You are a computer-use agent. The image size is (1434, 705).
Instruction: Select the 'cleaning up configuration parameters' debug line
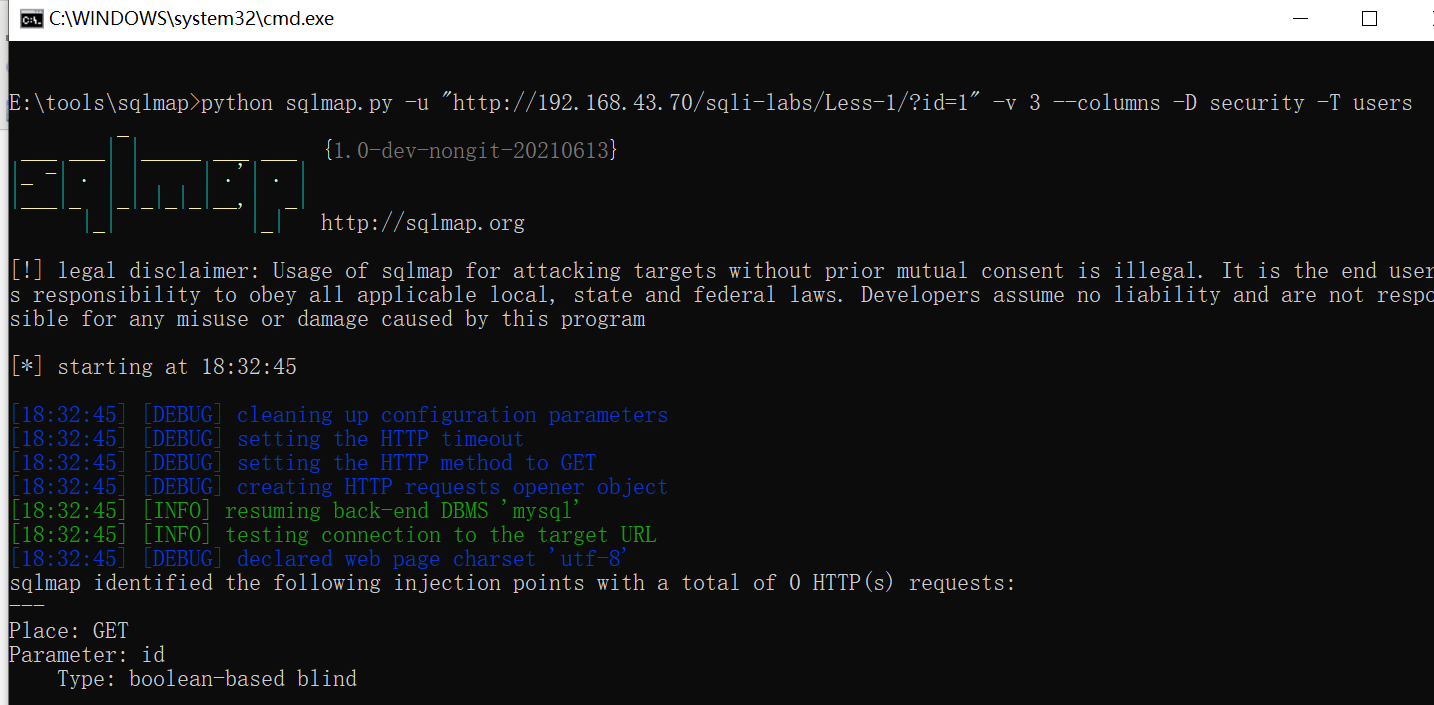tap(451, 415)
